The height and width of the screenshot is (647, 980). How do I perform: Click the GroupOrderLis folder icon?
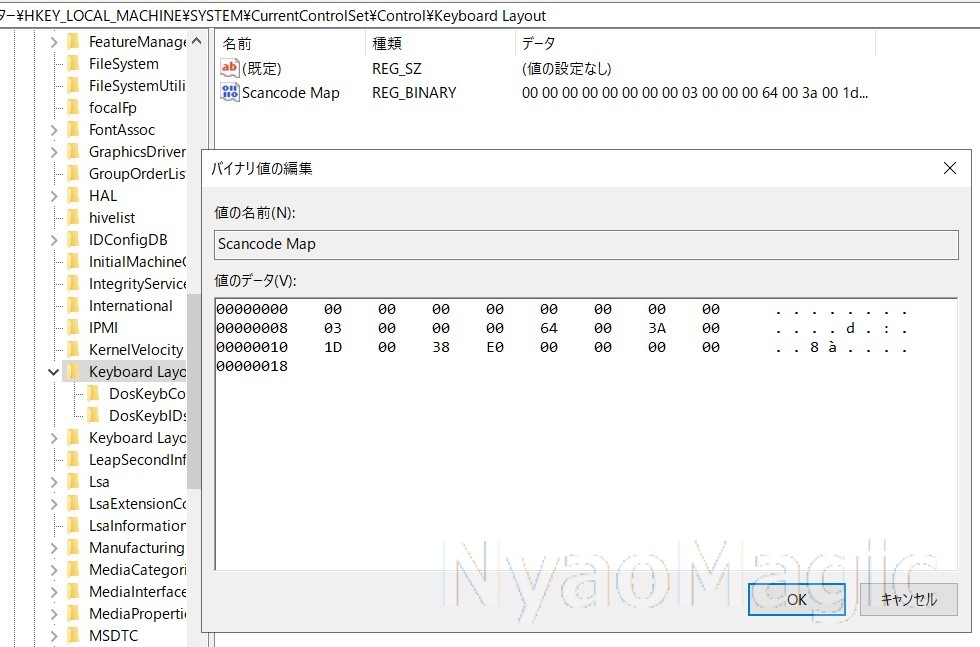73,173
